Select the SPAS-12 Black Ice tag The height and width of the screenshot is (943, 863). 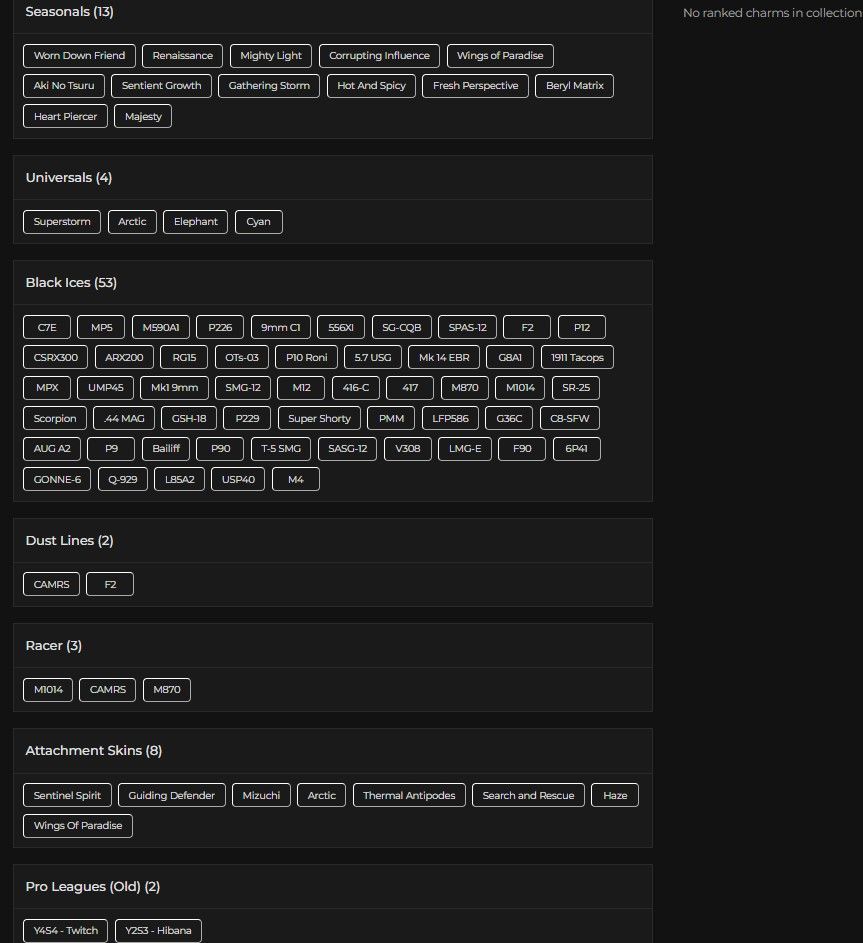click(x=465, y=327)
